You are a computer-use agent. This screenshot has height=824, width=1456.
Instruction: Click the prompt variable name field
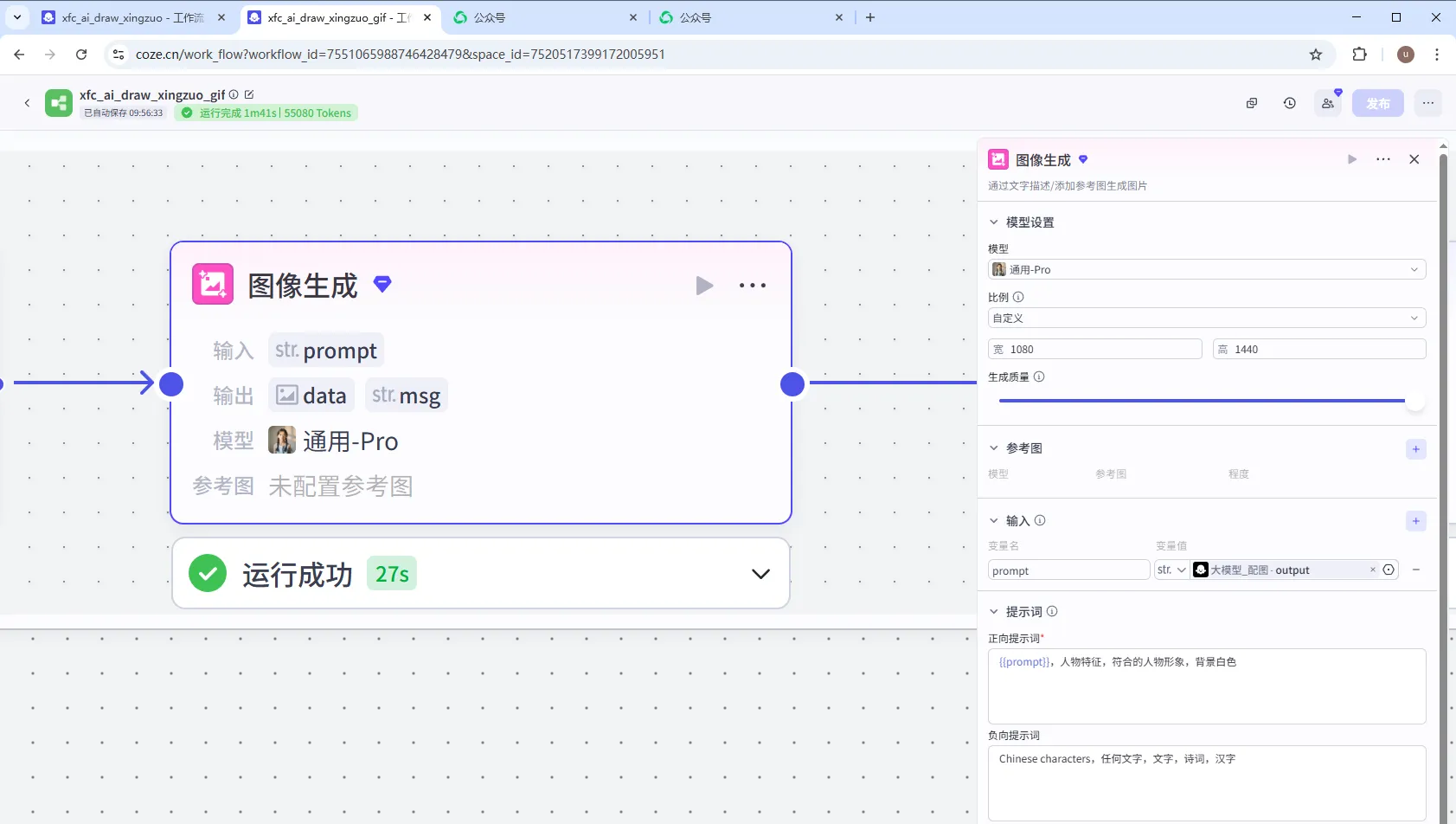(1068, 570)
